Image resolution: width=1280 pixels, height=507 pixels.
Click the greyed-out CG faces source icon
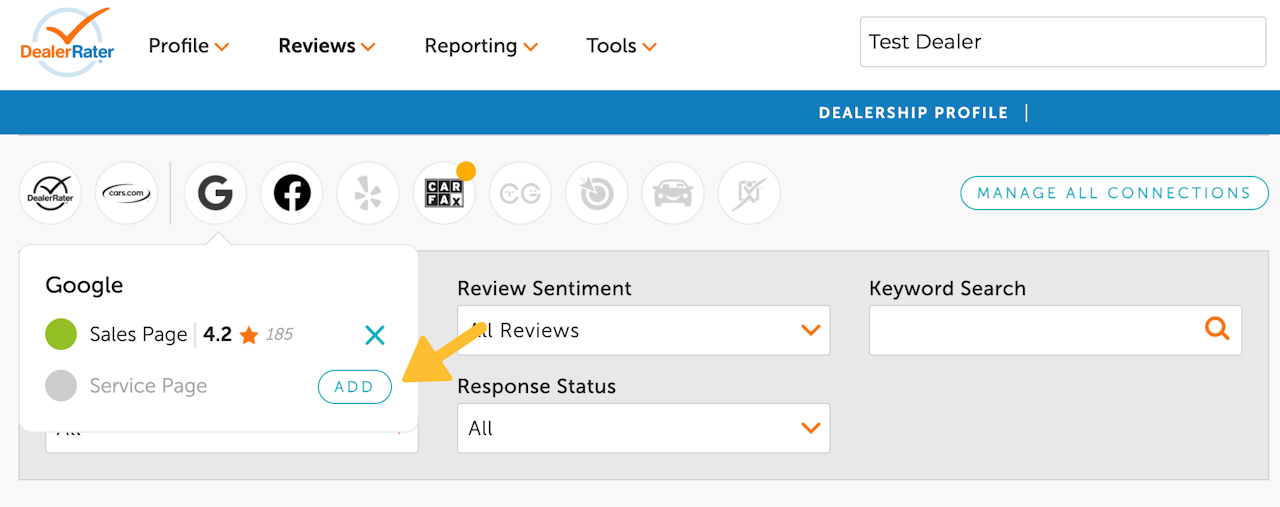coord(520,193)
